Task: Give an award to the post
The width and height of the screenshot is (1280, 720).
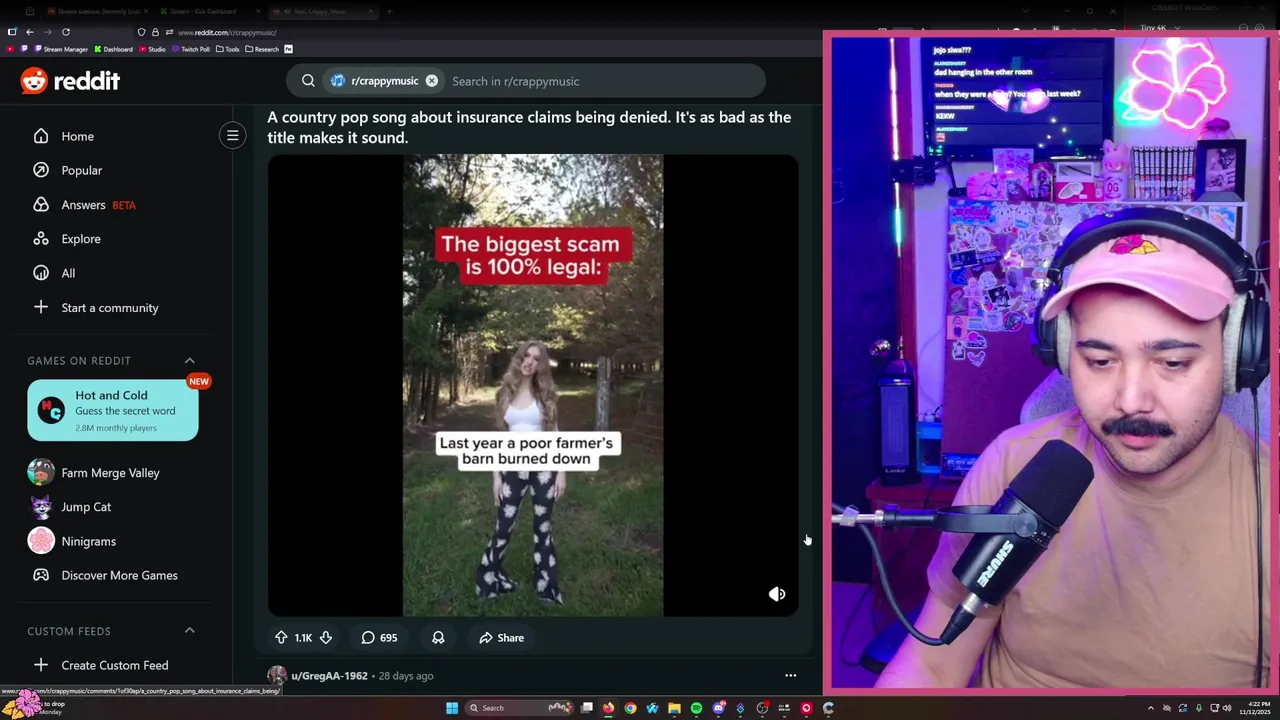Action: click(438, 638)
